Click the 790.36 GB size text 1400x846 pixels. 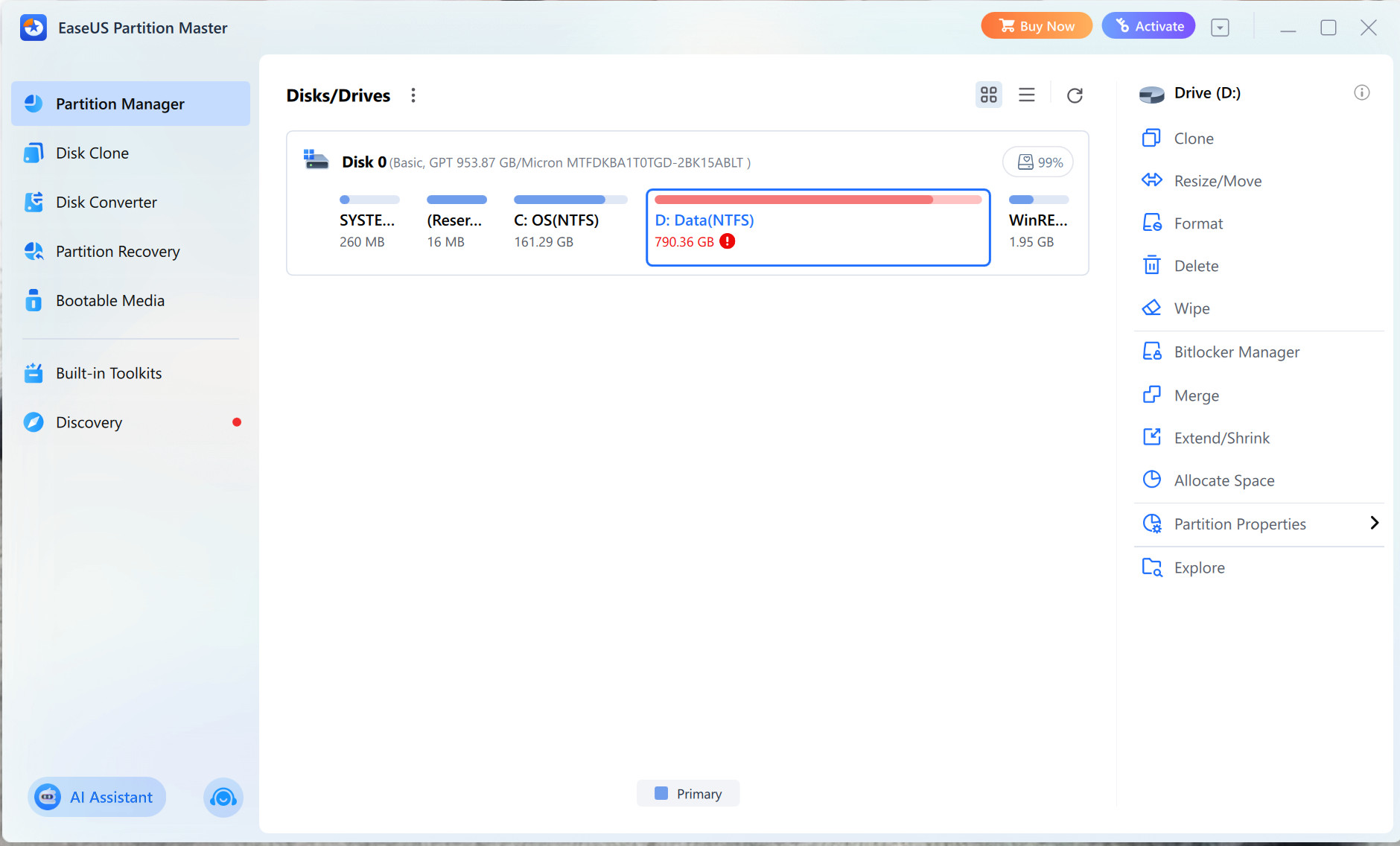[x=684, y=242]
